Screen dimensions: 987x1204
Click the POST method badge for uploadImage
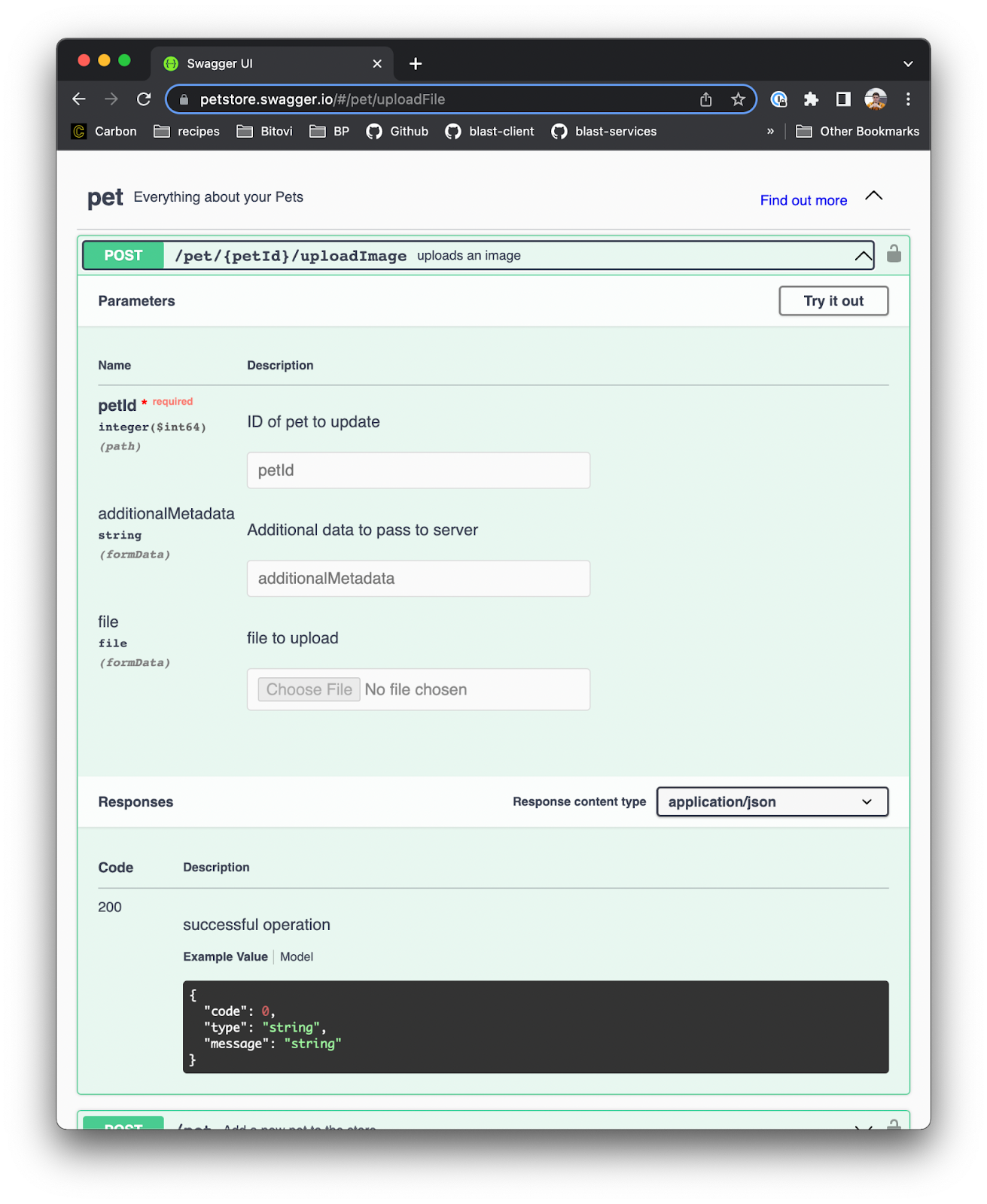tap(123, 256)
